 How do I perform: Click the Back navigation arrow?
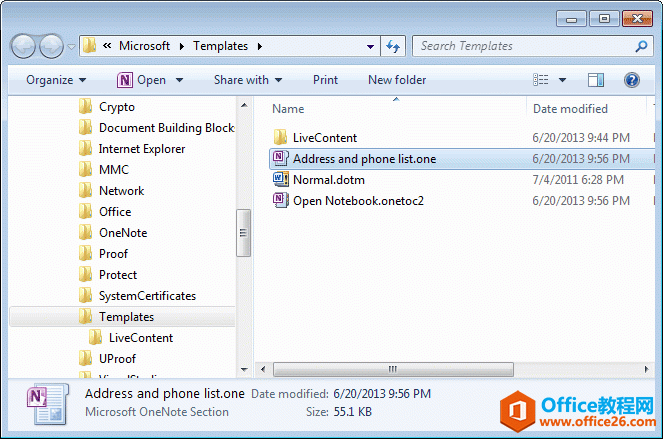pyautogui.click(x=25, y=46)
